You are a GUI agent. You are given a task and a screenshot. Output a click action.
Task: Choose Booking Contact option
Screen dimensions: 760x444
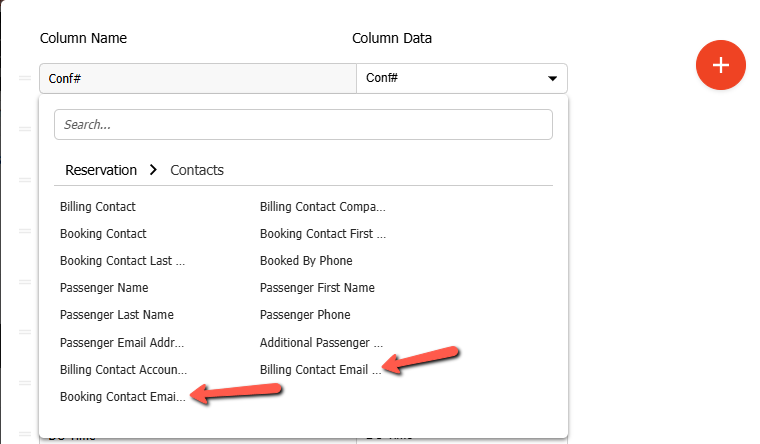(103, 234)
